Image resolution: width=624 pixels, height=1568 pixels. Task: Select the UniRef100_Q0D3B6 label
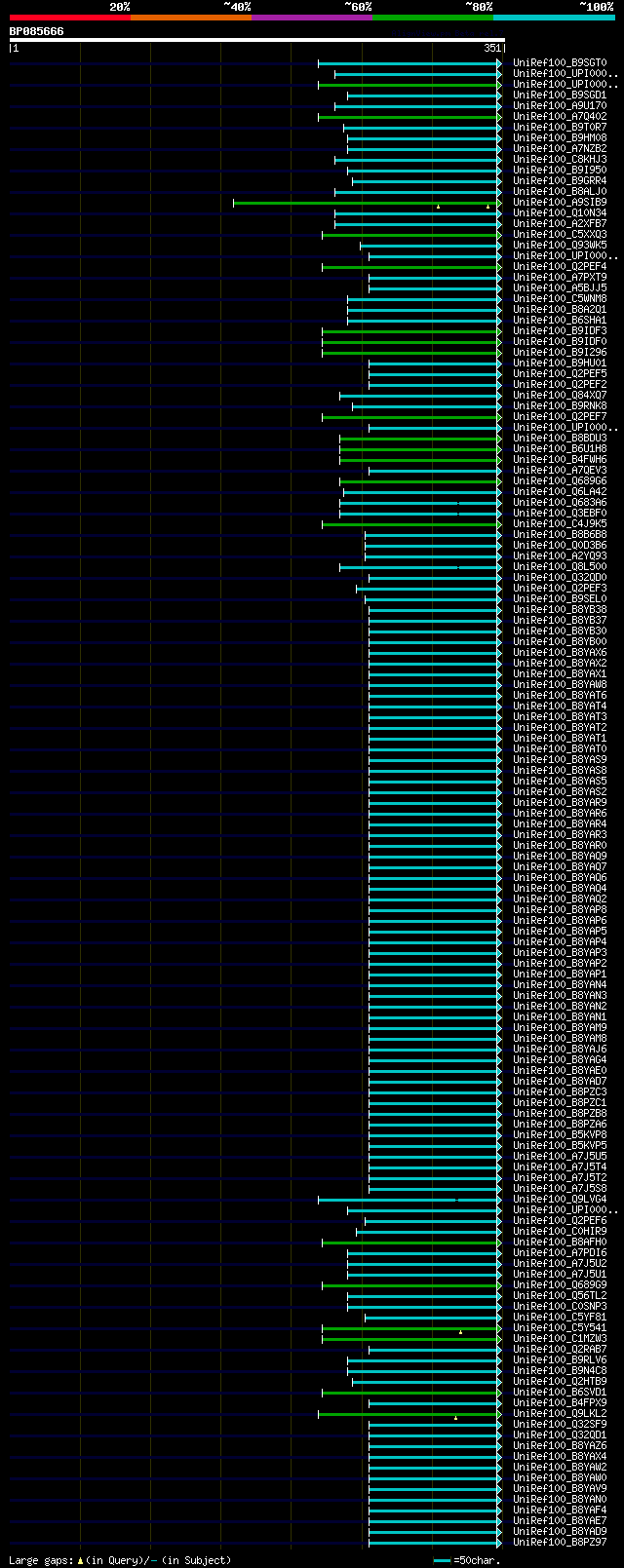point(560,546)
